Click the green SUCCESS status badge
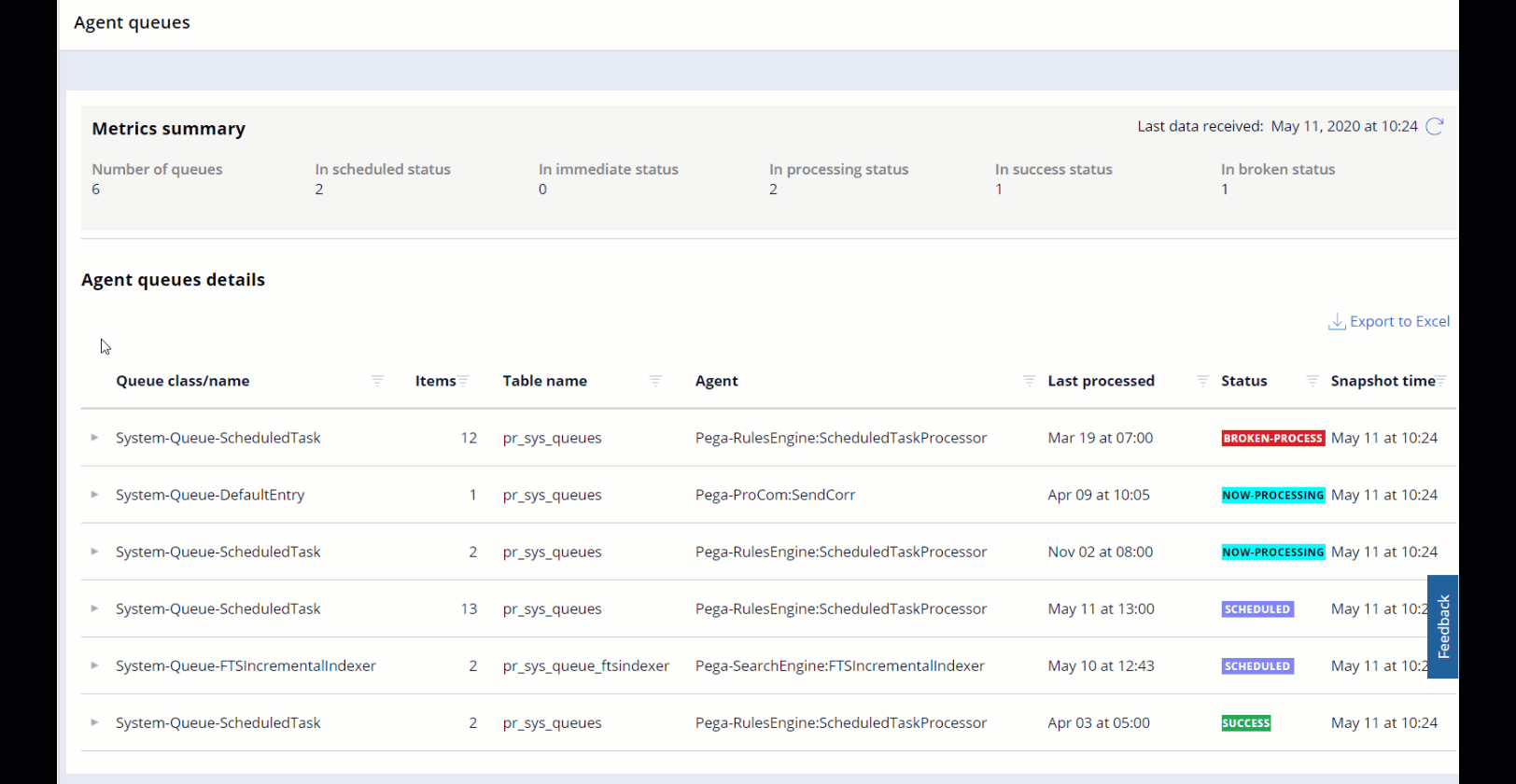This screenshot has height=784, width=1516. click(x=1246, y=723)
